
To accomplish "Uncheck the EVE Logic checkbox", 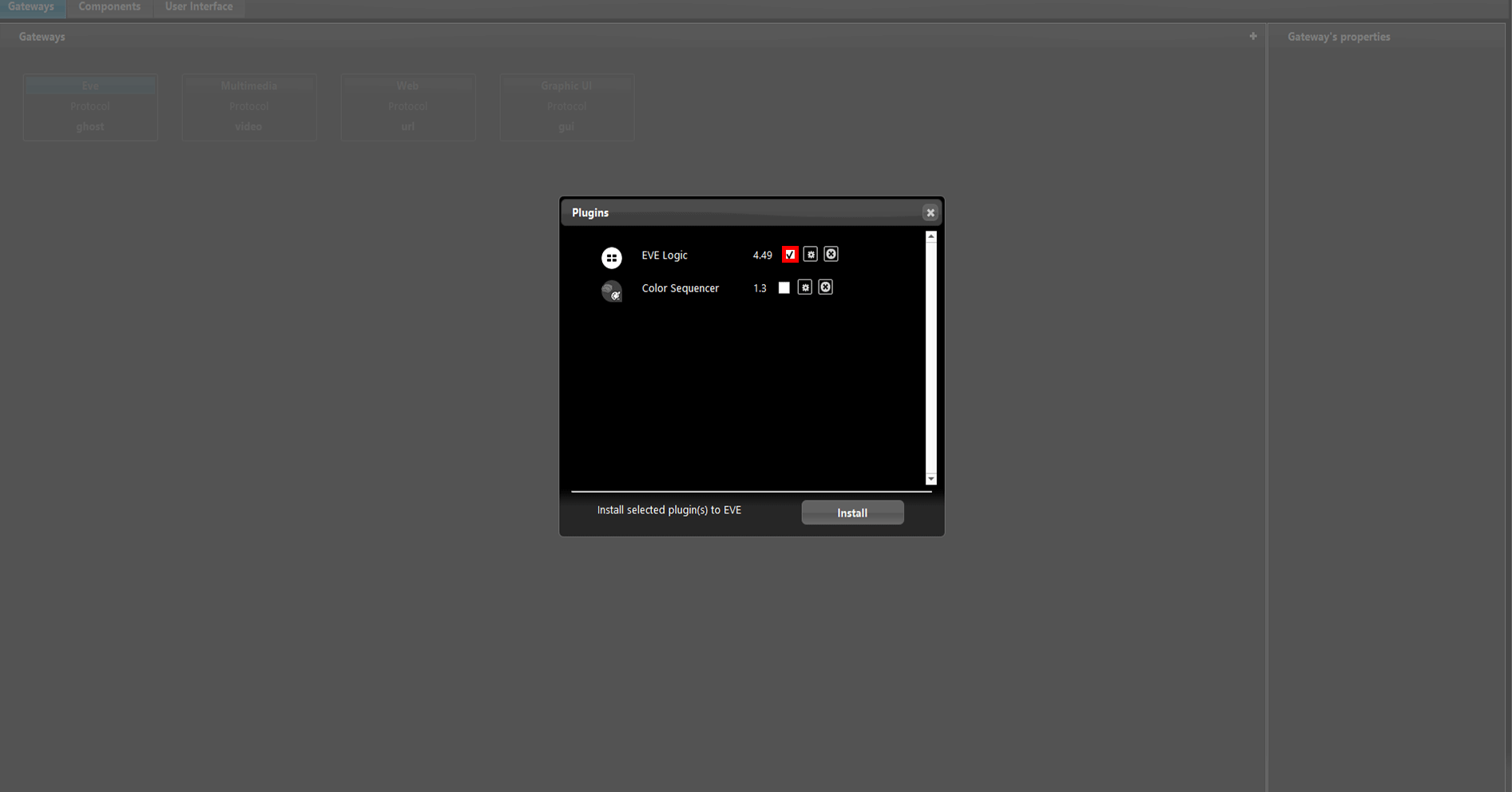I will pos(790,255).
